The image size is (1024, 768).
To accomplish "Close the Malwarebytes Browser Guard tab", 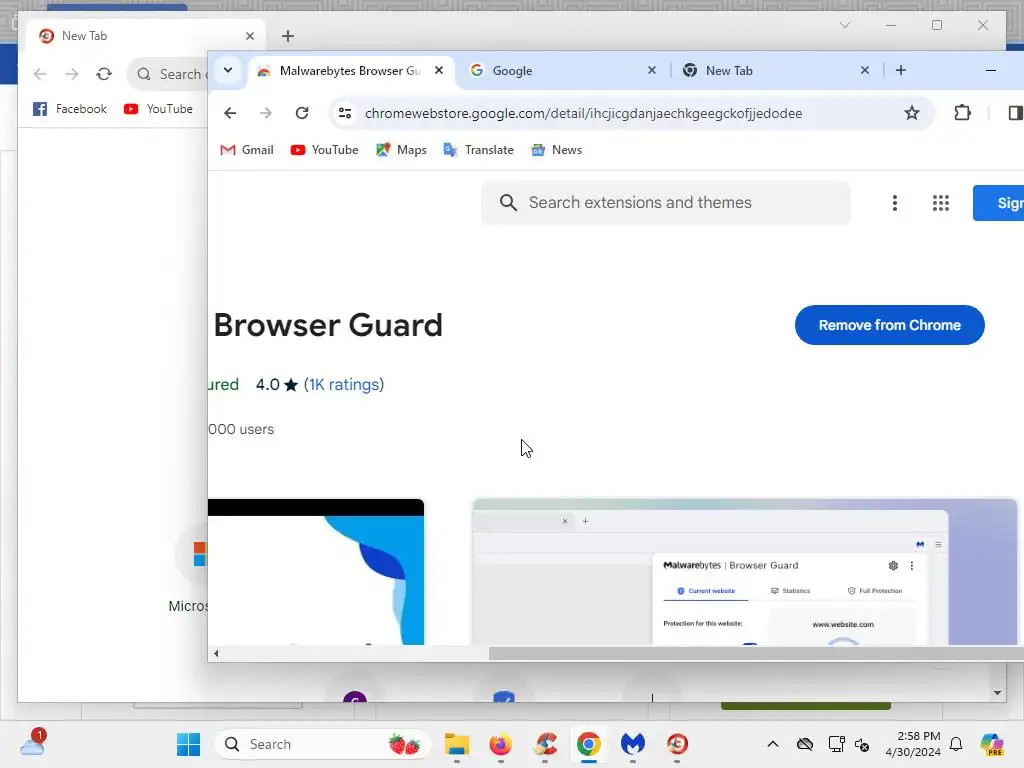I will point(439,70).
